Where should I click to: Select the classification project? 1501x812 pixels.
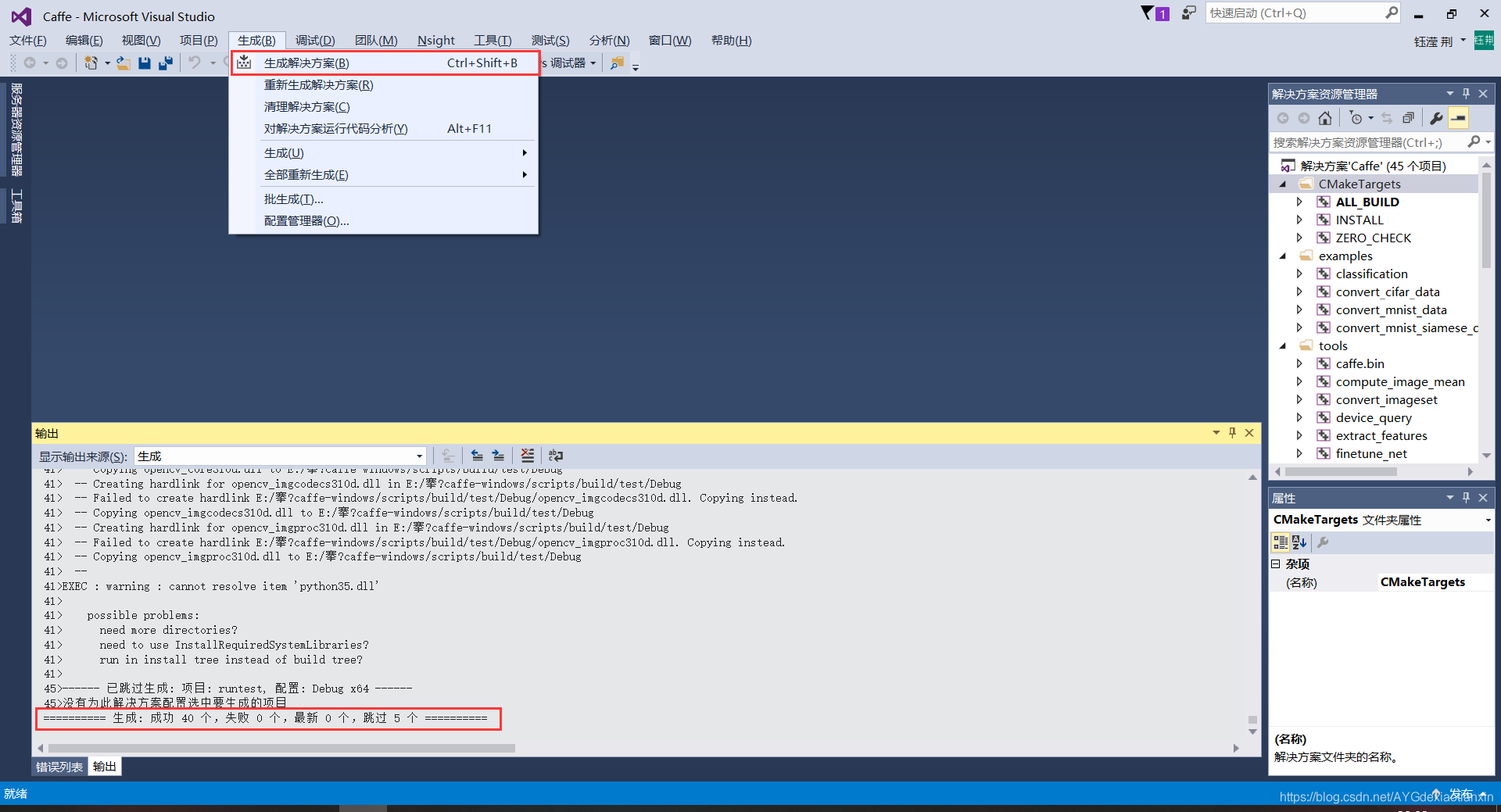(x=1371, y=274)
